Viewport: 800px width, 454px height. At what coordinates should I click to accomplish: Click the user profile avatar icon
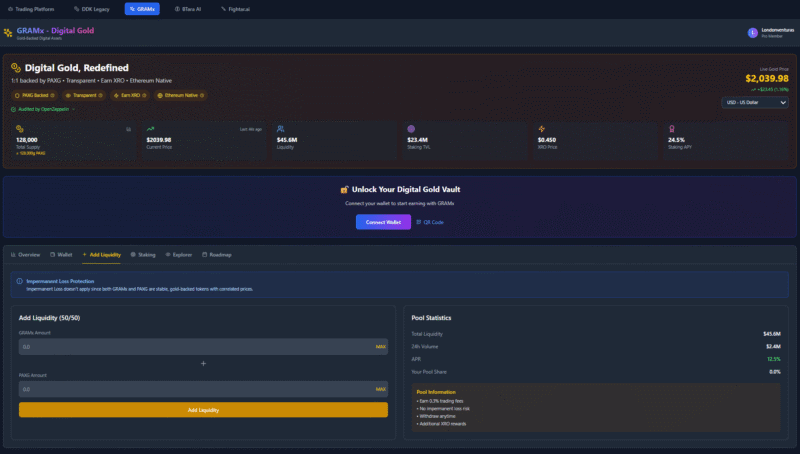click(x=752, y=33)
